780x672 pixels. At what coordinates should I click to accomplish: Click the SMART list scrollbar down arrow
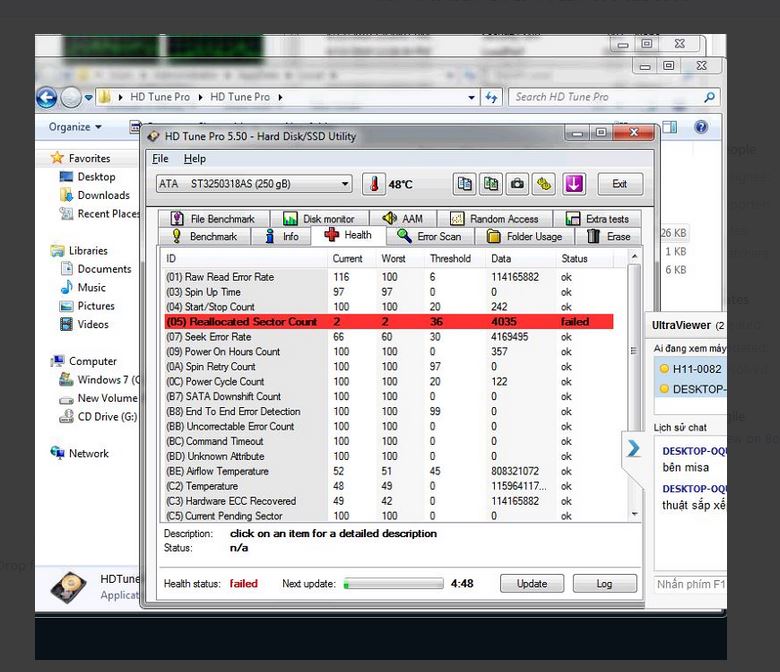[634, 514]
